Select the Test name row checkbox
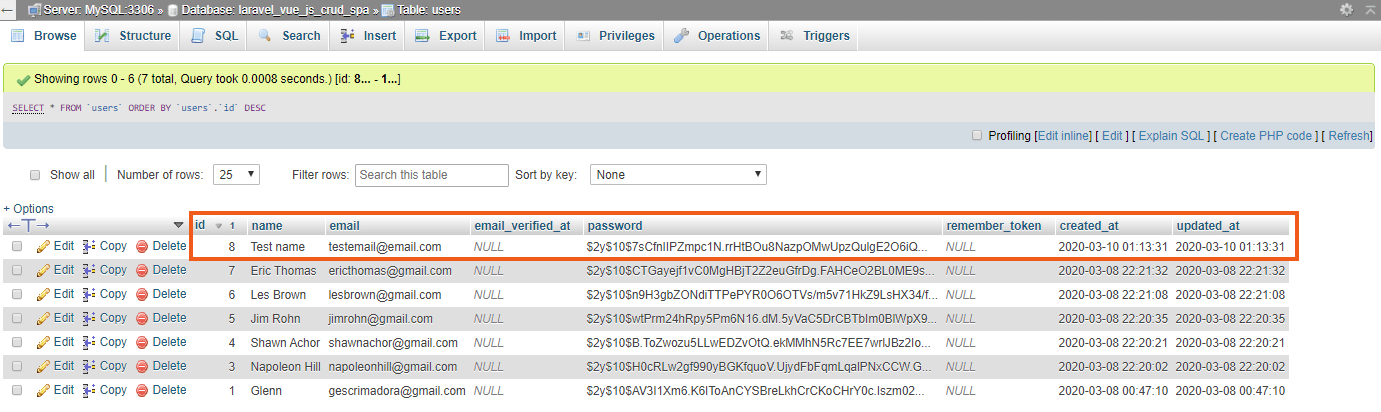1381x412 pixels. pos(17,246)
